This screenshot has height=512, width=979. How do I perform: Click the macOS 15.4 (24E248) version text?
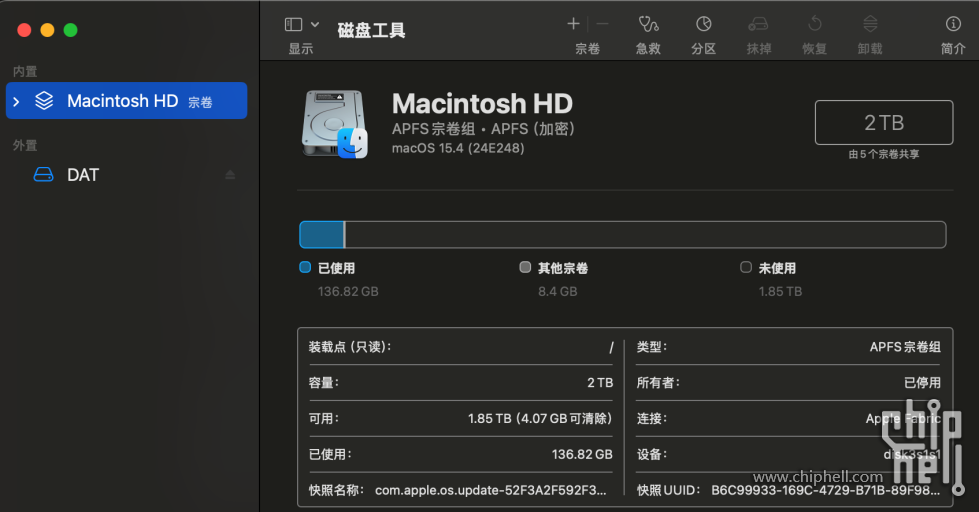(x=458, y=149)
